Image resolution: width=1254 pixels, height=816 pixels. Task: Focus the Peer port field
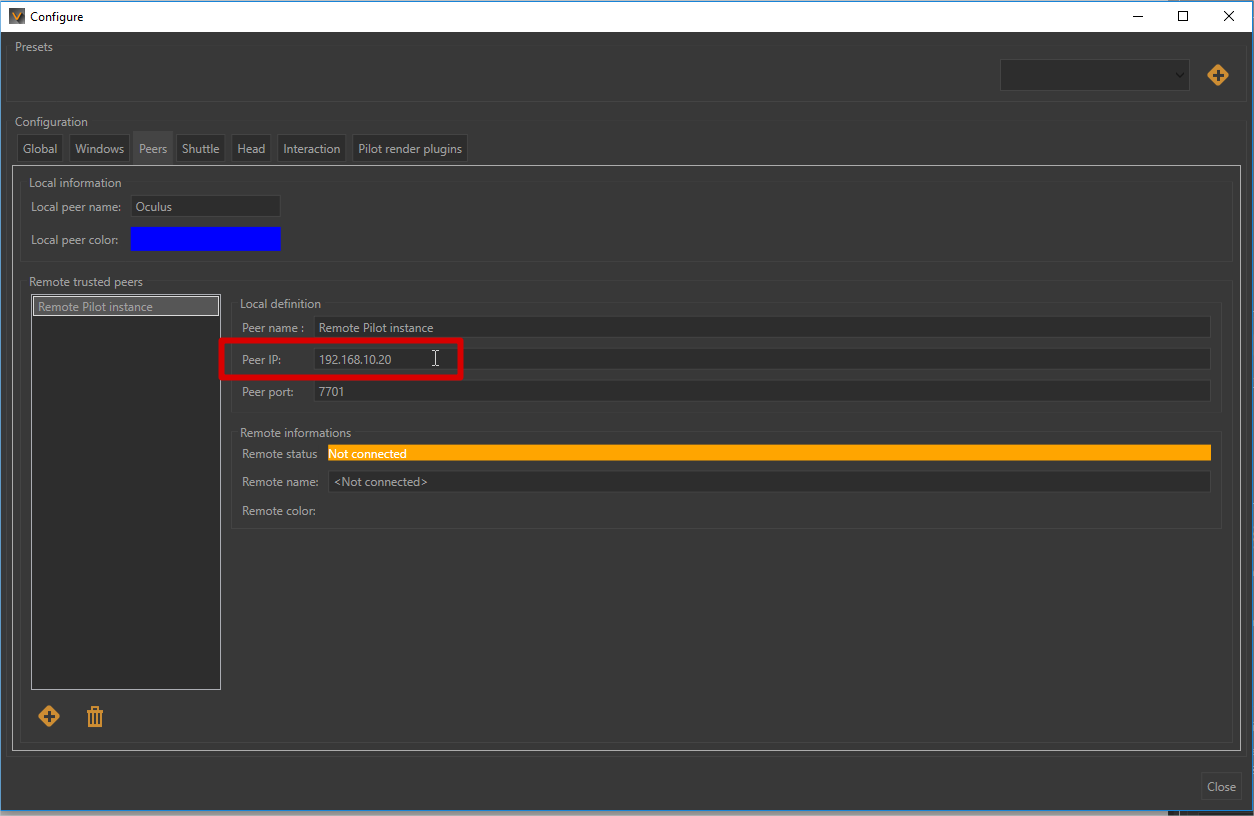click(761, 392)
